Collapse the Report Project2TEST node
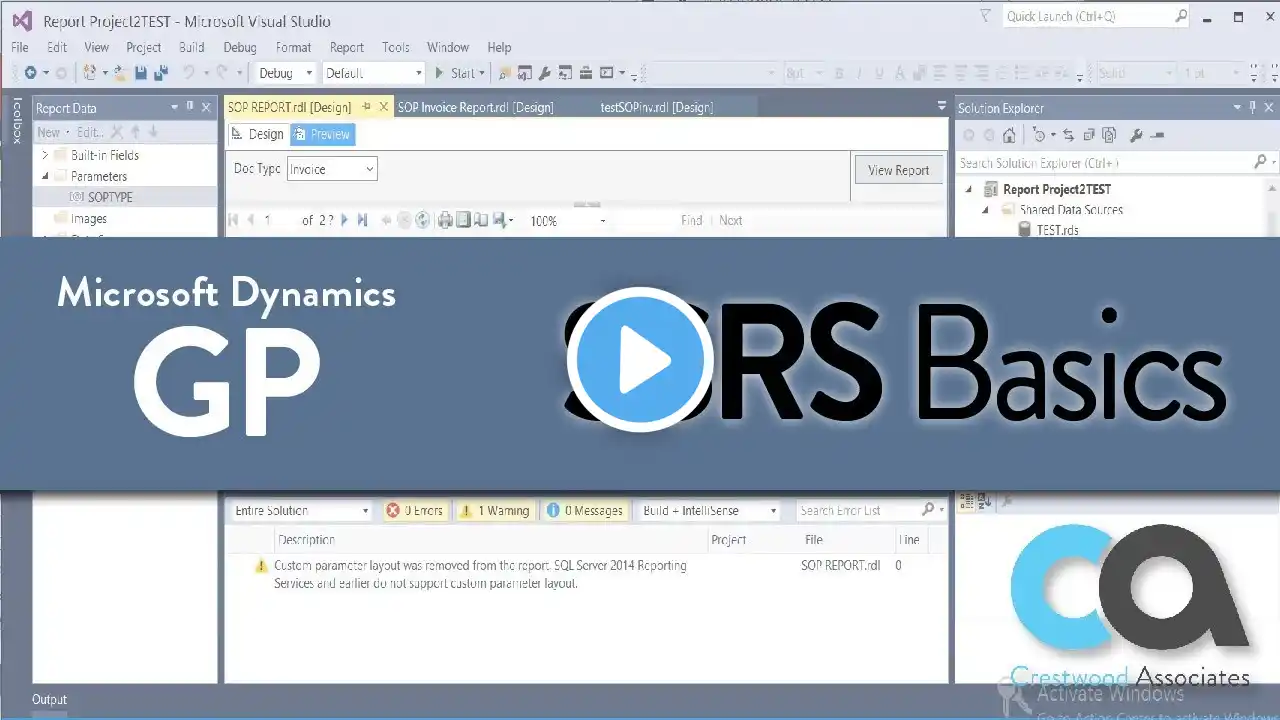This screenshot has height=720, width=1280. coord(968,189)
